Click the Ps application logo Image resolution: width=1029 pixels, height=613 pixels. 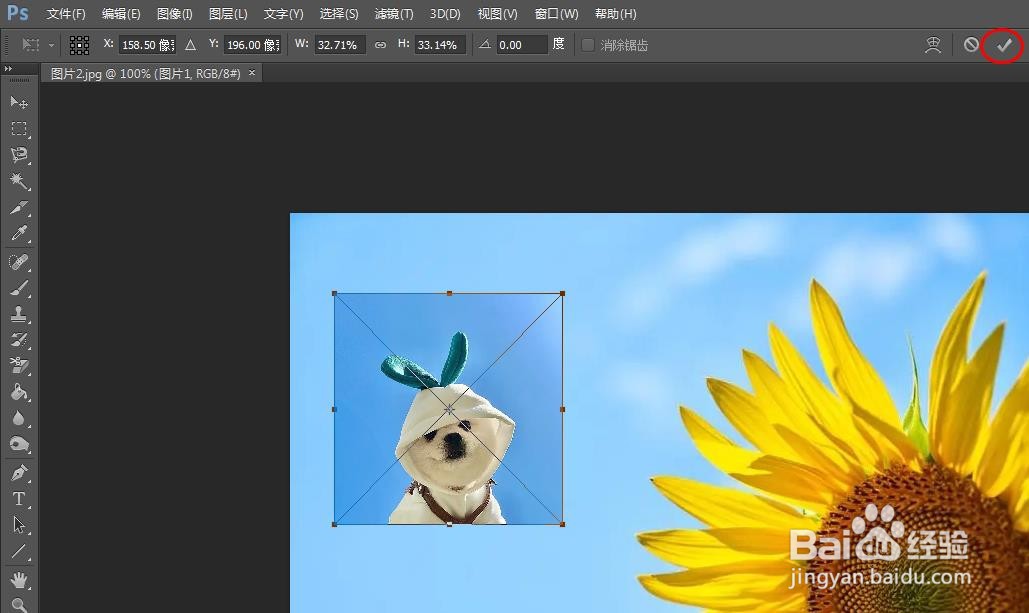(x=17, y=13)
